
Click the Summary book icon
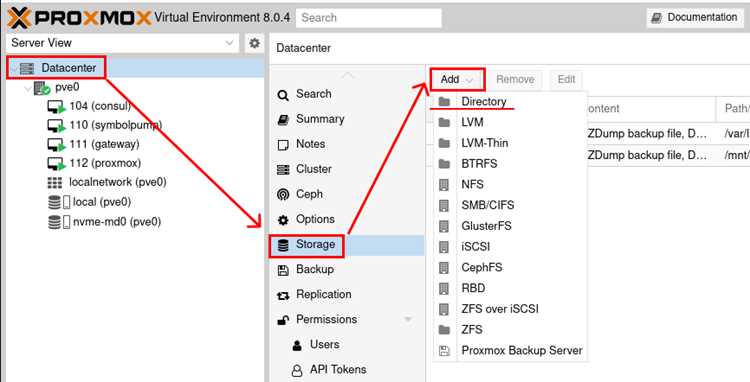(x=283, y=120)
